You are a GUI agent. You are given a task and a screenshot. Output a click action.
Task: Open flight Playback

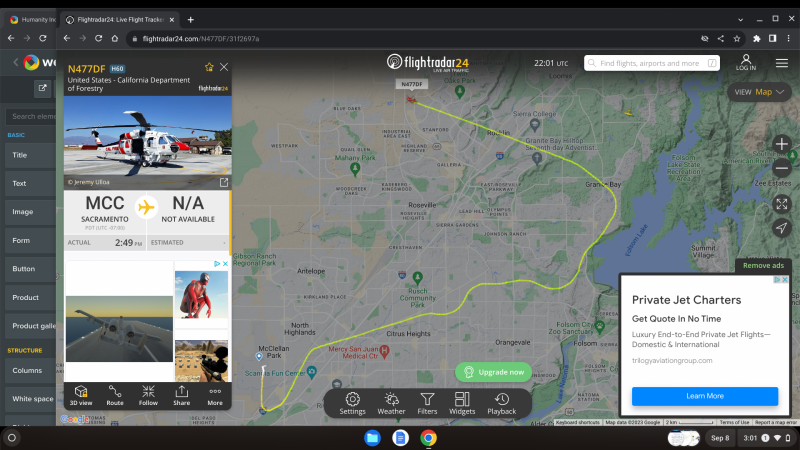point(502,403)
